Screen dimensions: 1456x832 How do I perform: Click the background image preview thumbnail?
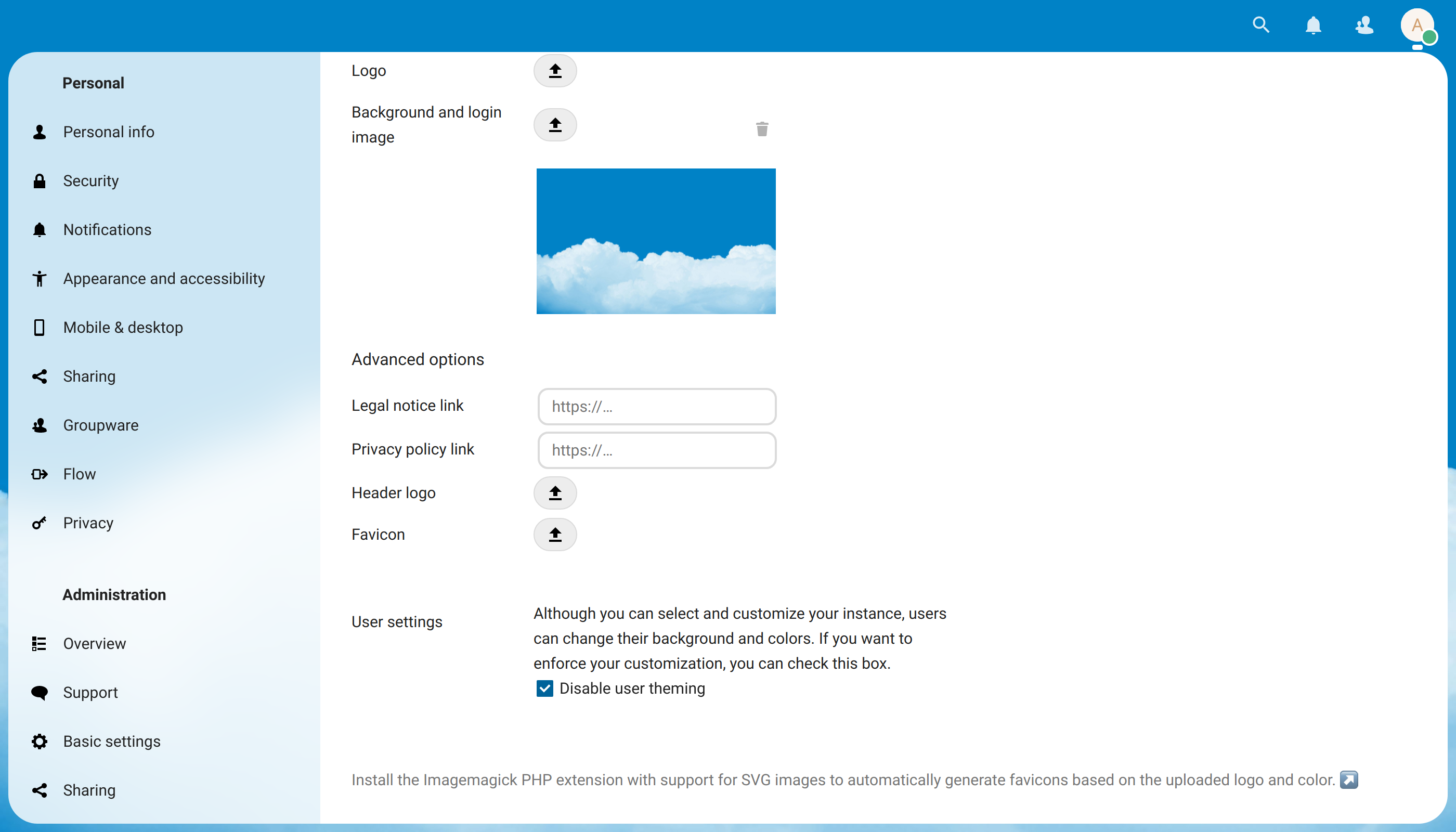tap(655, 241)
